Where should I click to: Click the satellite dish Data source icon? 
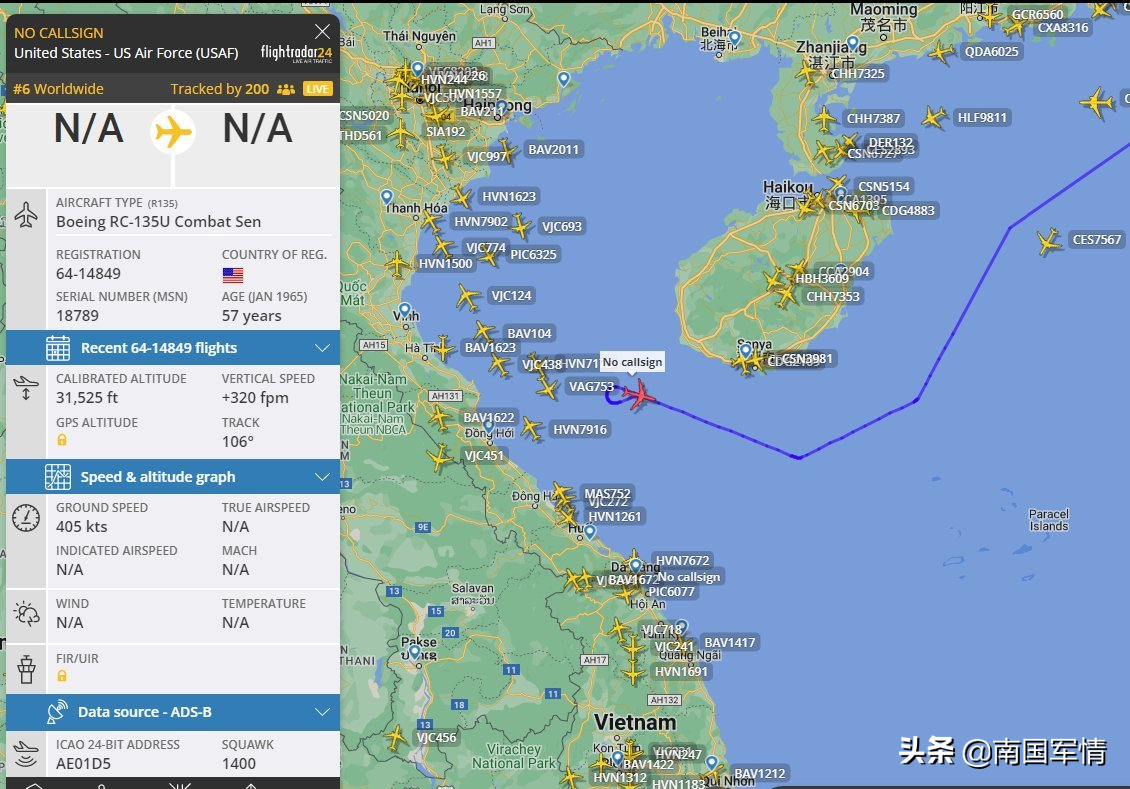[57, 712]
